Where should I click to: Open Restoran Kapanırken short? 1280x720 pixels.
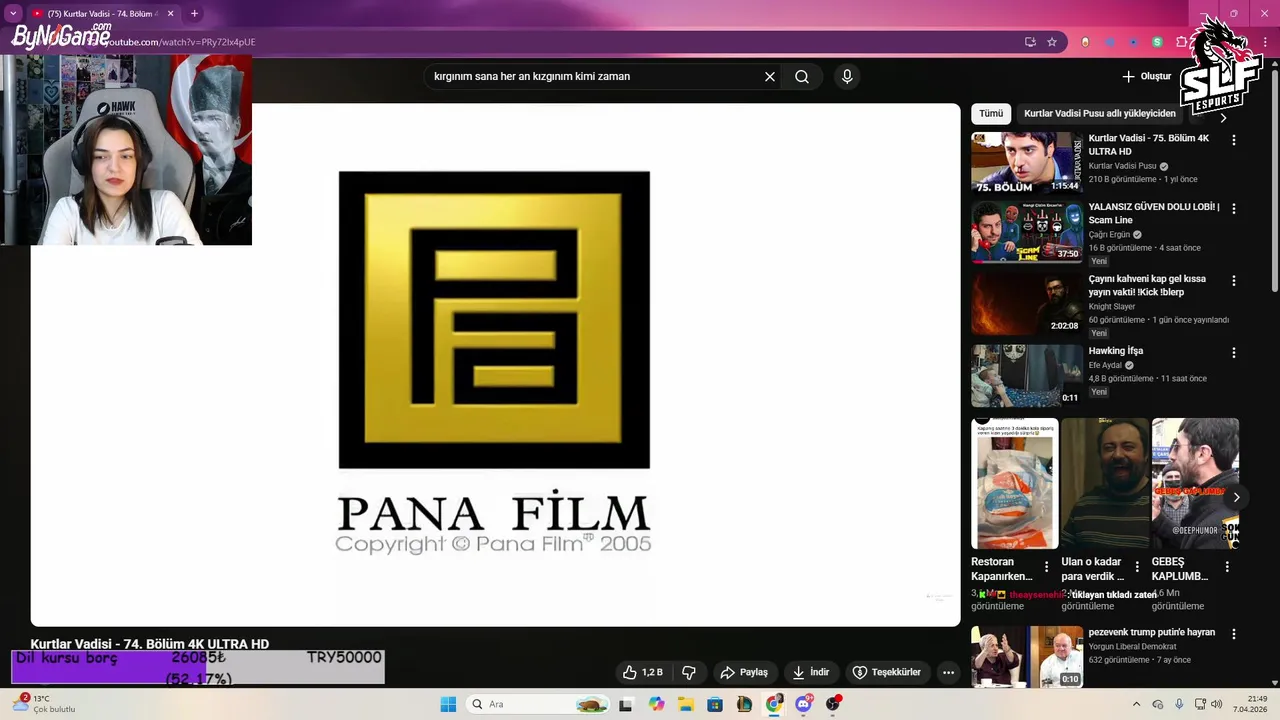click(1014, 483)
